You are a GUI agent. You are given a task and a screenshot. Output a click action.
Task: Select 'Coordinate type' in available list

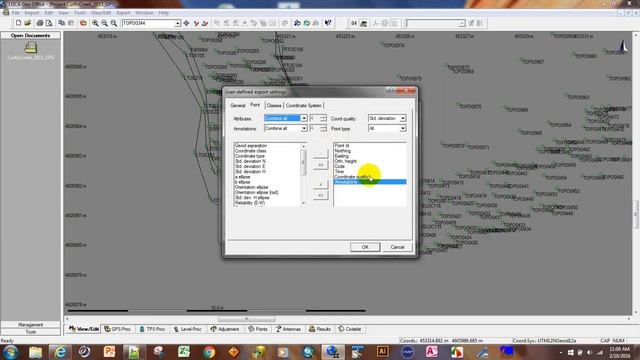coord(250,156)
